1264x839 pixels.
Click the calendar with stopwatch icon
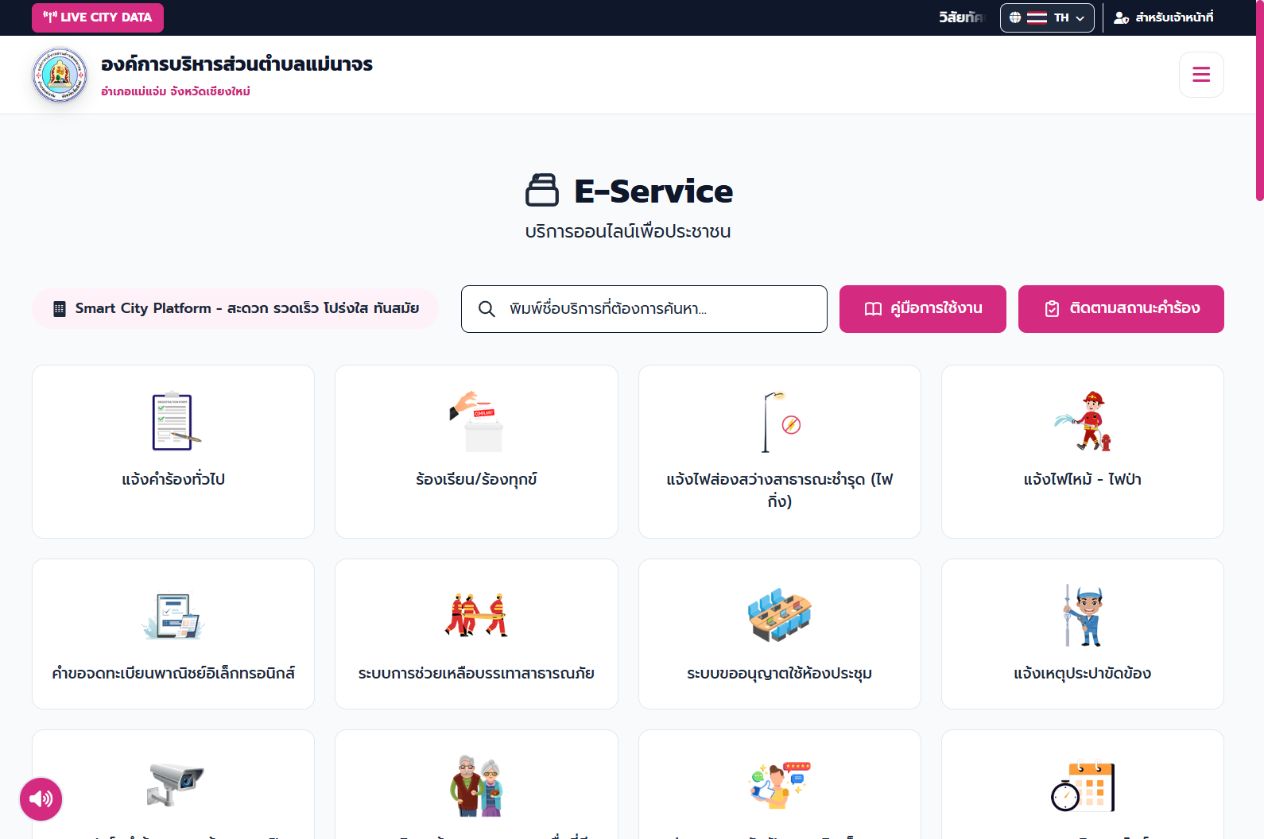tap(1083, 787)
